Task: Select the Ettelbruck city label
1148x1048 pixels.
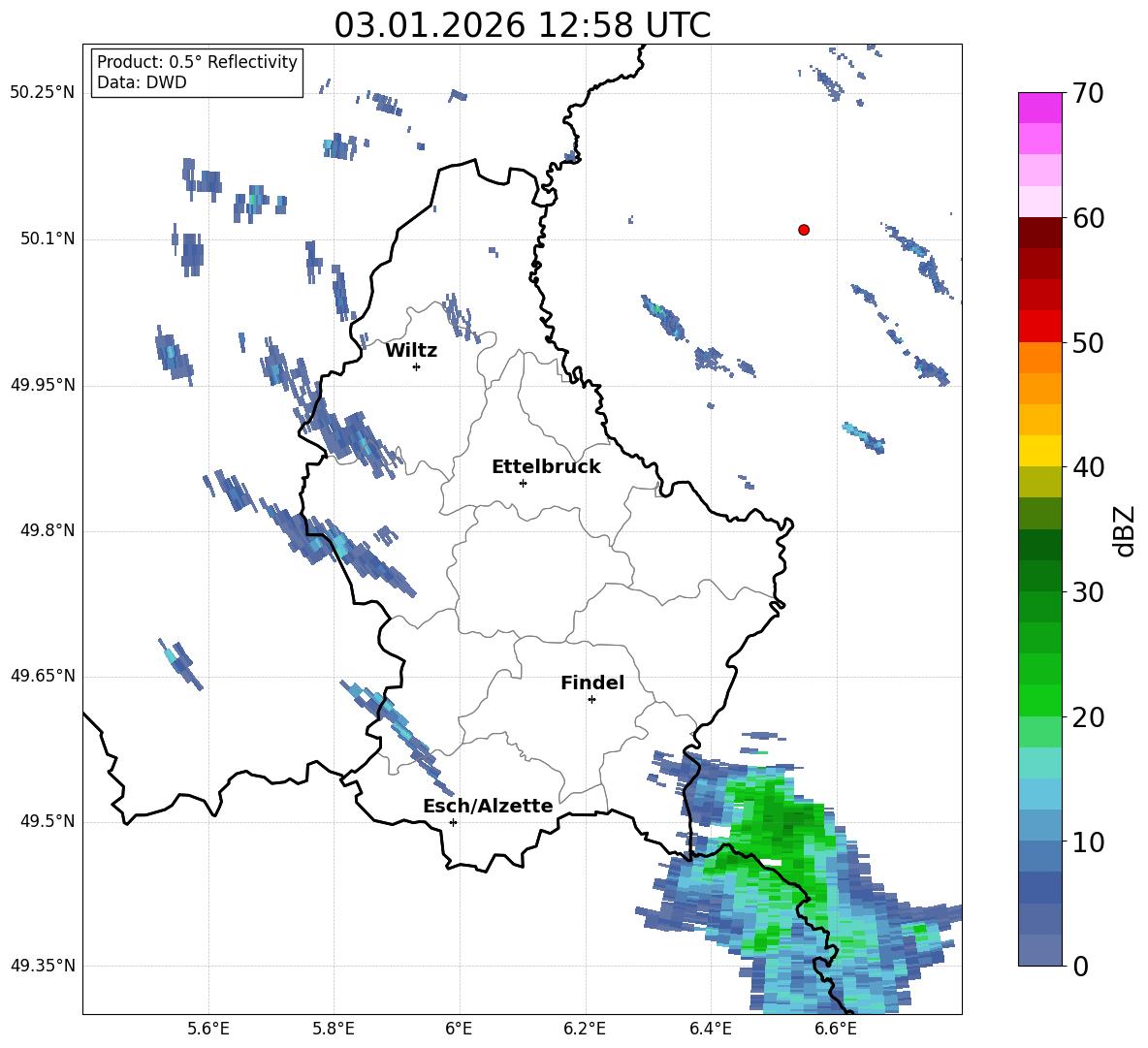Action: point(546,467)
